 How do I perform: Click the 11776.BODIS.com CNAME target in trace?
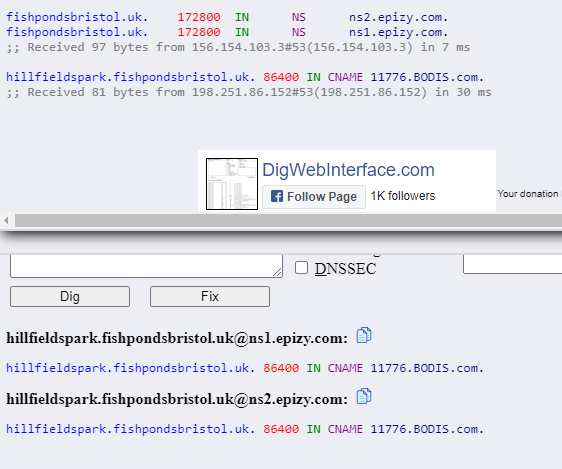(427, 77)
